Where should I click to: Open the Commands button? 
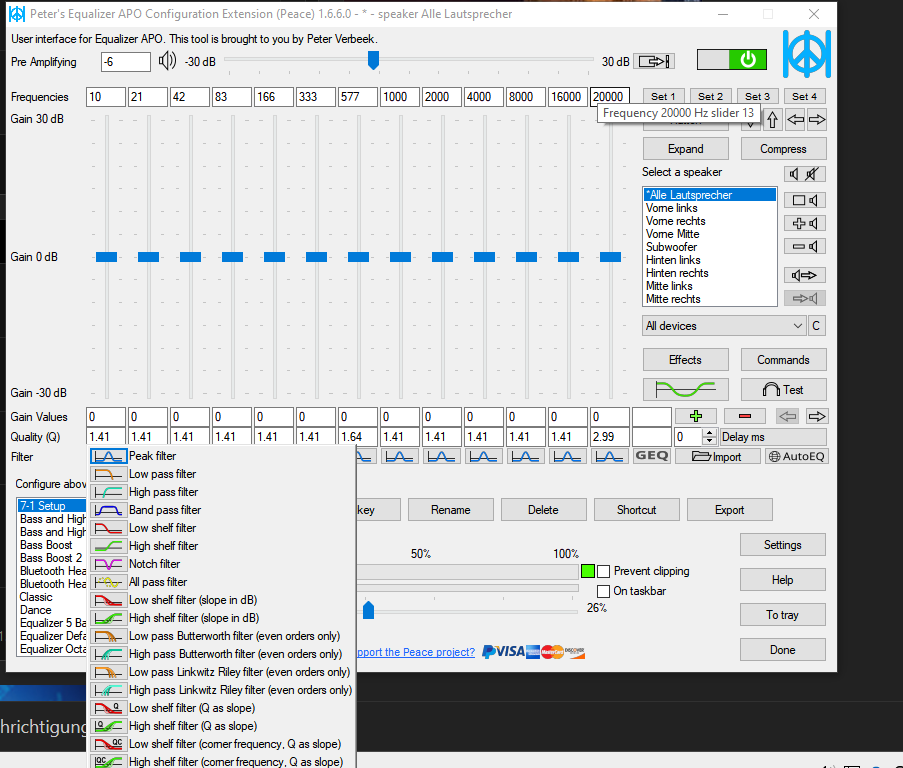[x=783, y=360]
